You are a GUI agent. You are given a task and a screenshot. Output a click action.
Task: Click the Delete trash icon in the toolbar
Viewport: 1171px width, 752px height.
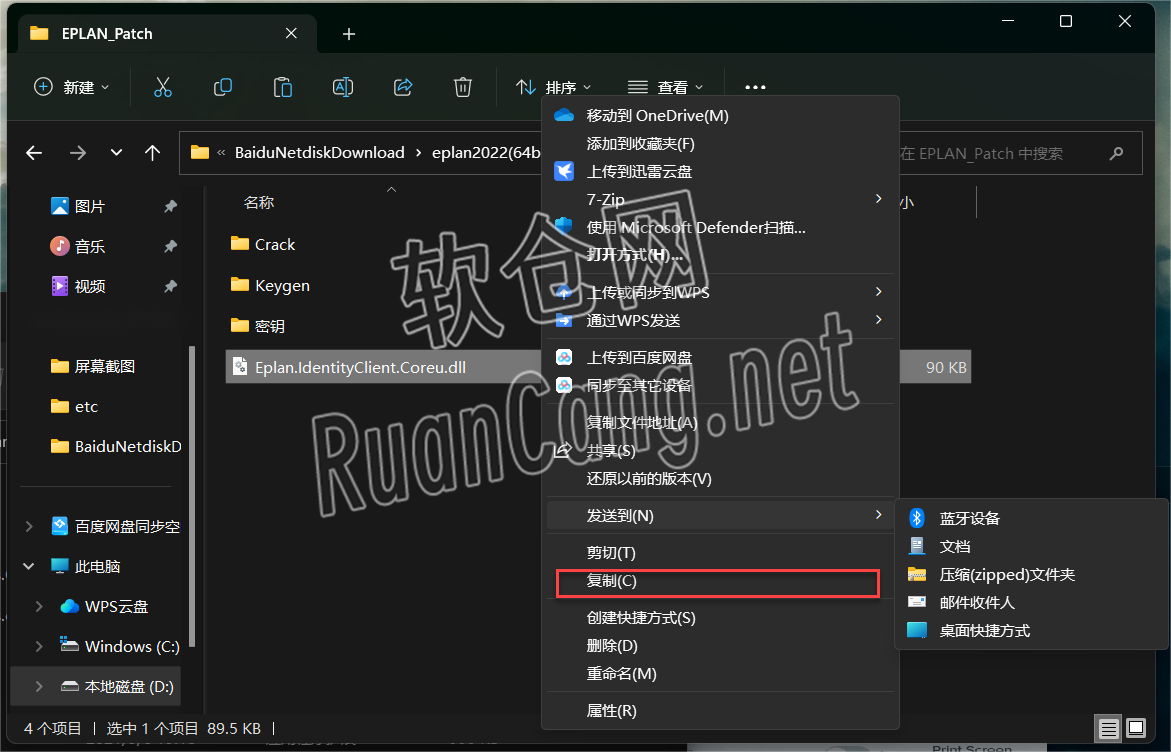point(462,87)
